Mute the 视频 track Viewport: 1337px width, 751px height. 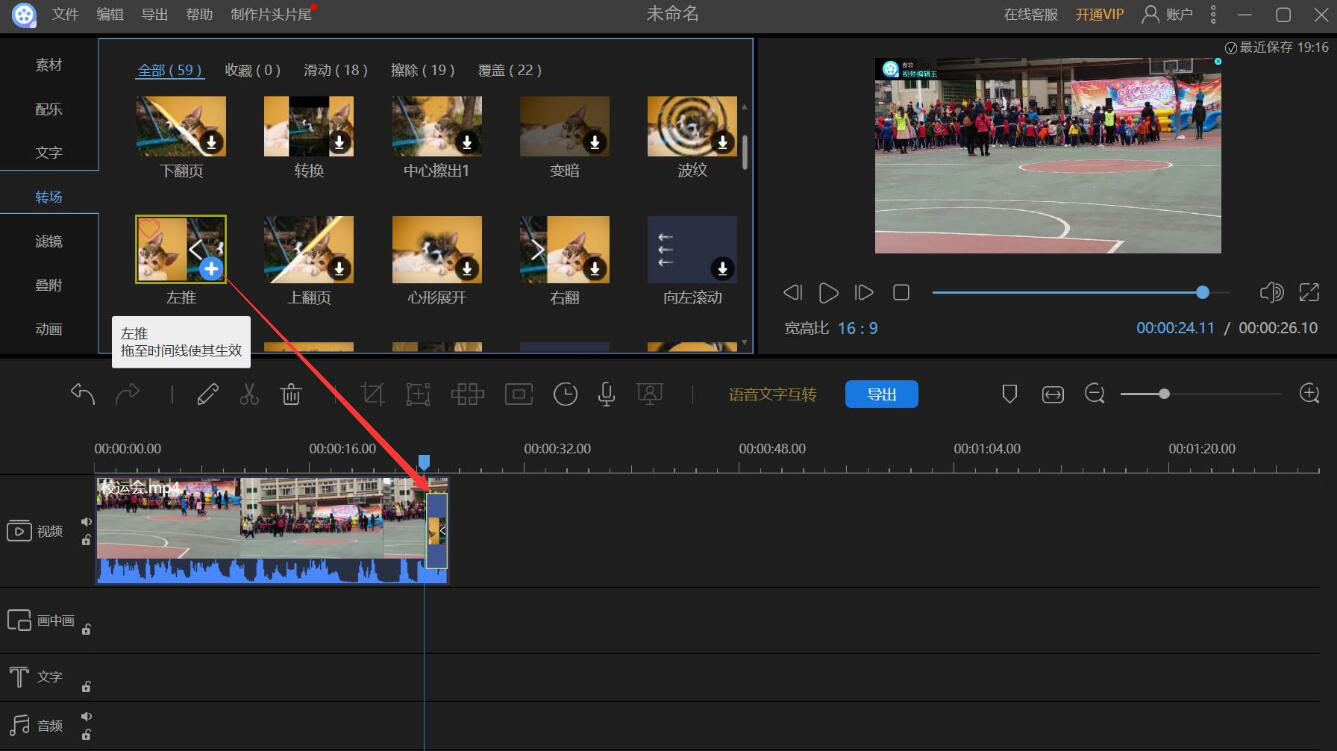point(87,522)
